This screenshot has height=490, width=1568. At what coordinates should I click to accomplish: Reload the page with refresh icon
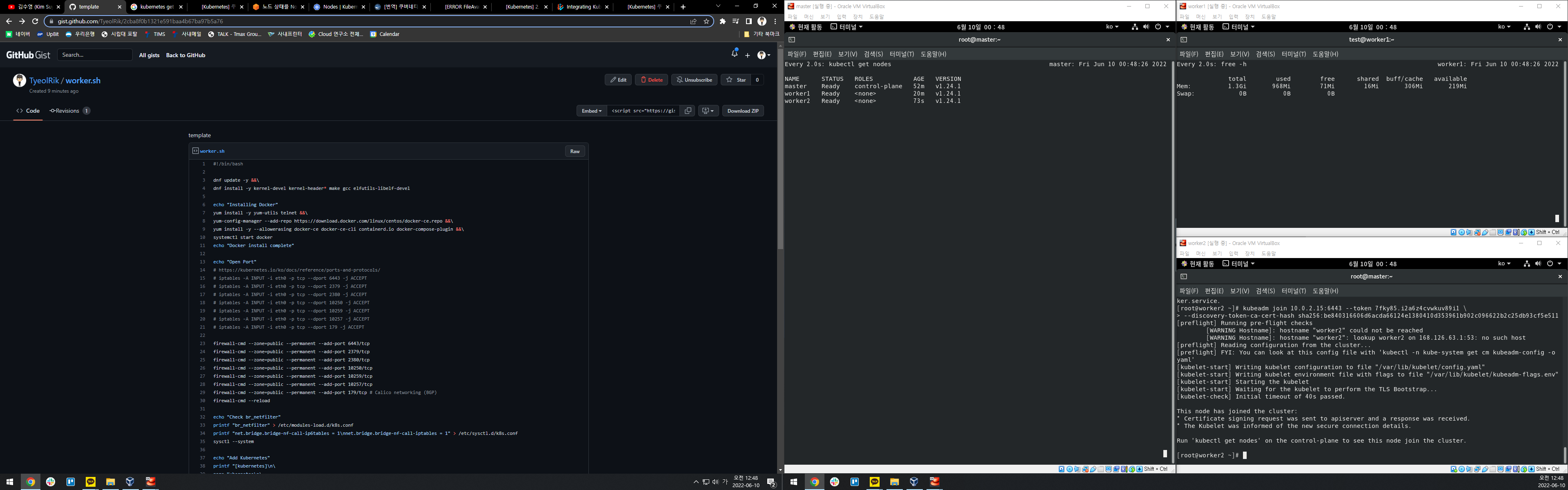pyautogui.click(x=35, y=21)
